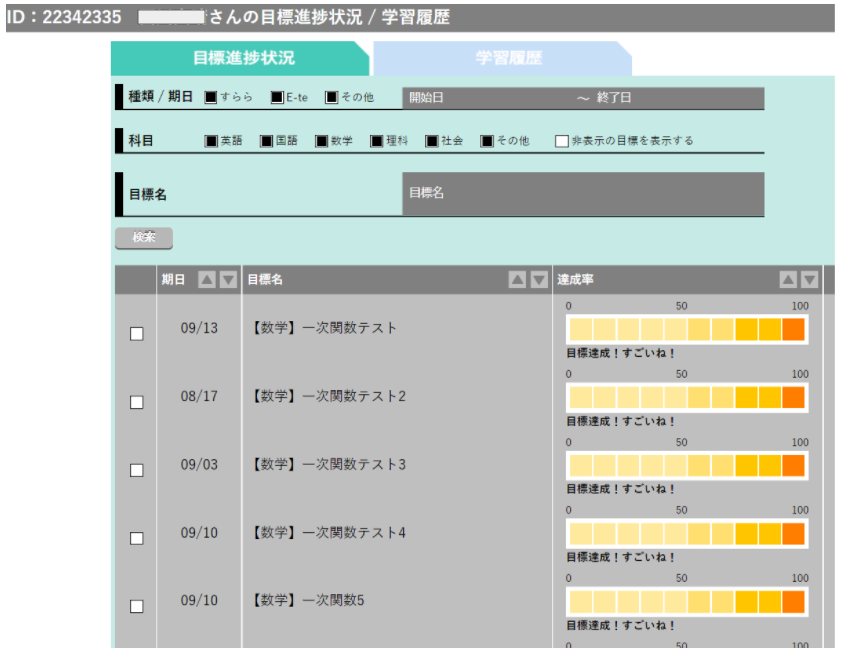Sort 期日 column ascending
Screen dimensions: 857x656
(207, 280)
